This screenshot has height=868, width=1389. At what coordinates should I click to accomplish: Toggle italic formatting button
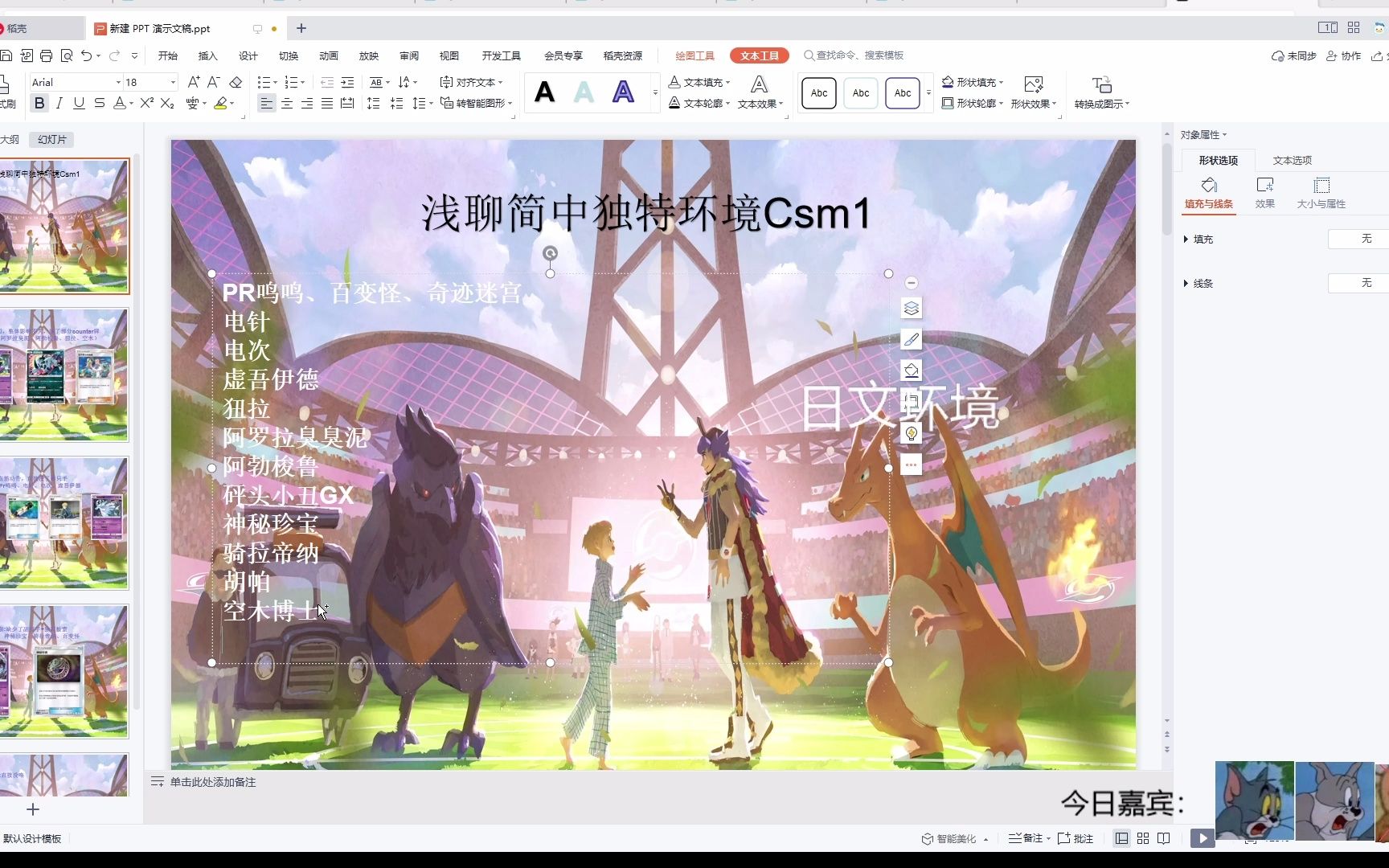click(x=59, y=103)
